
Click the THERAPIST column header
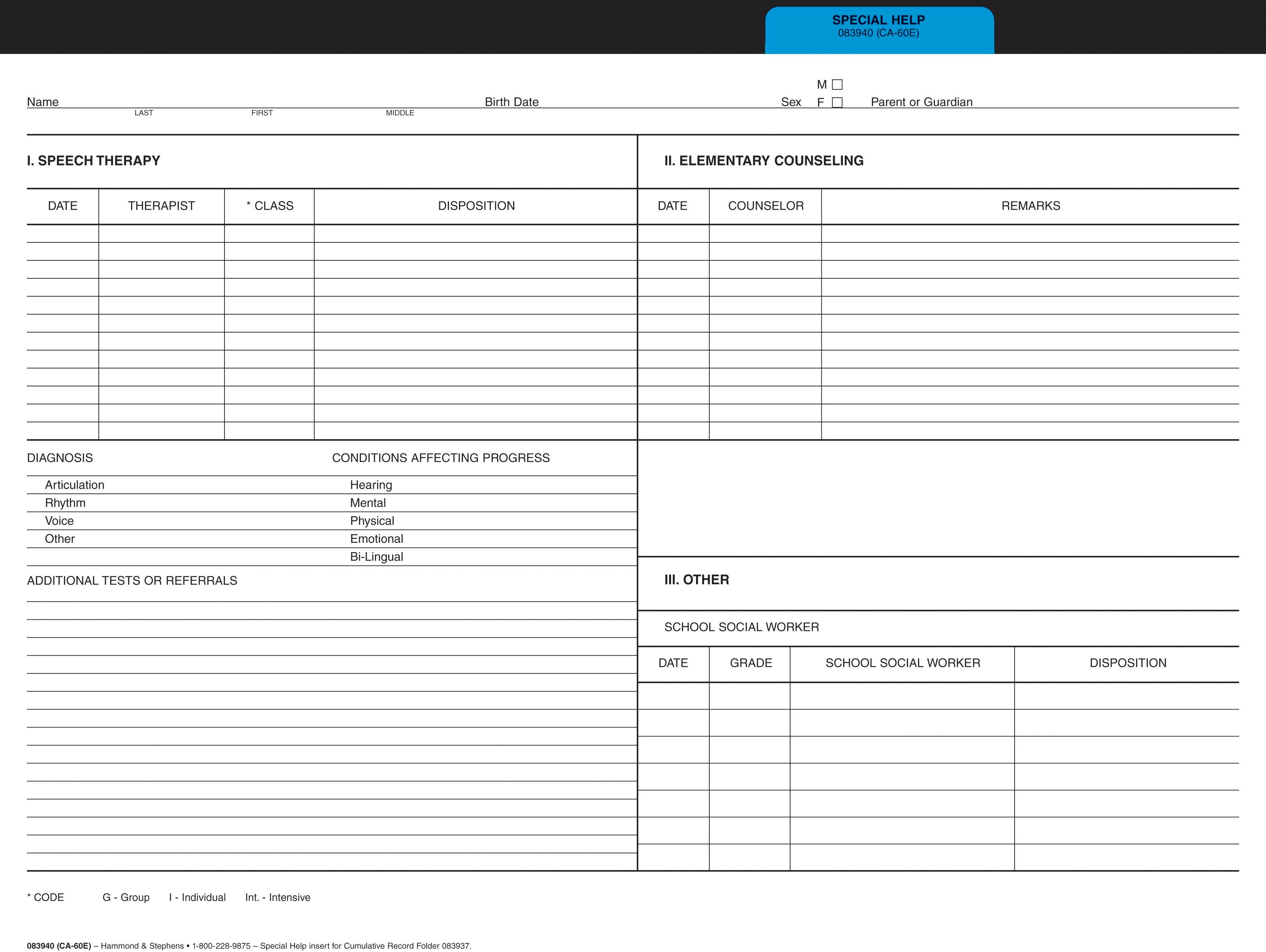pos(161,206)
